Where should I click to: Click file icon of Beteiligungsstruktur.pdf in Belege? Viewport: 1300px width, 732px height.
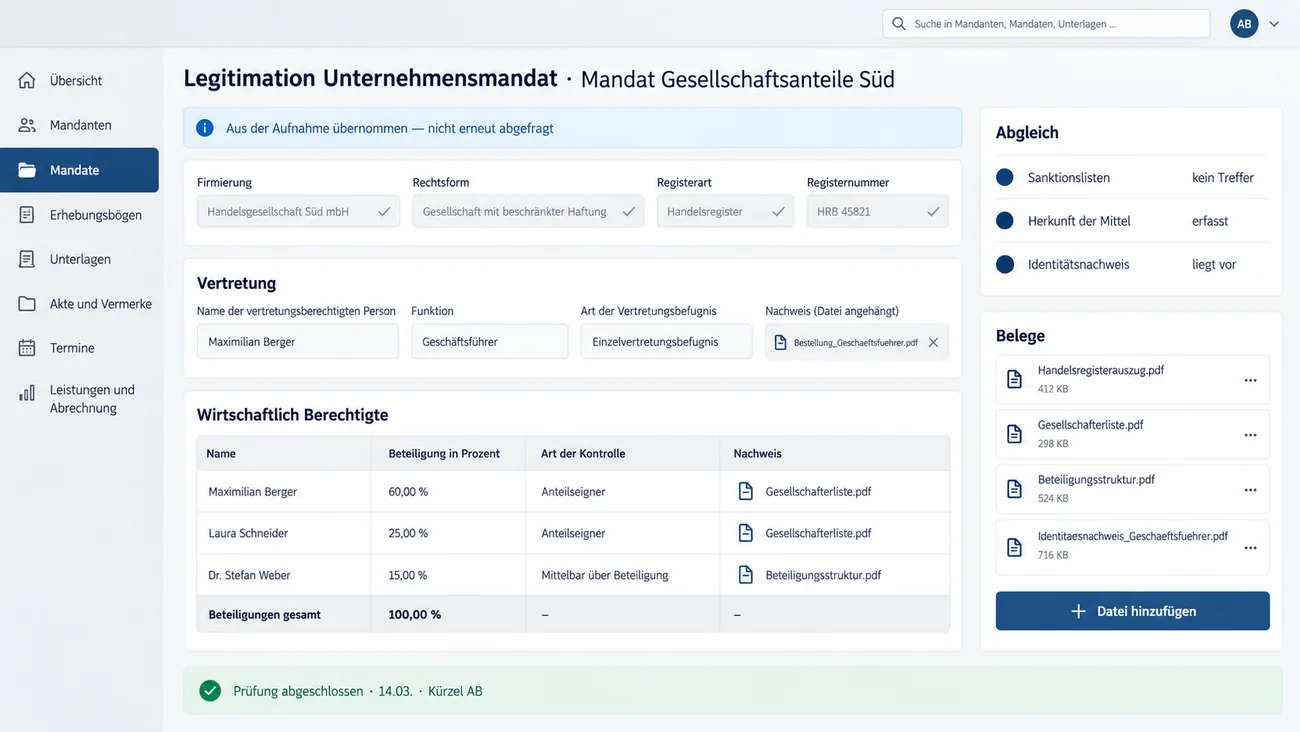pos(1014,489)
